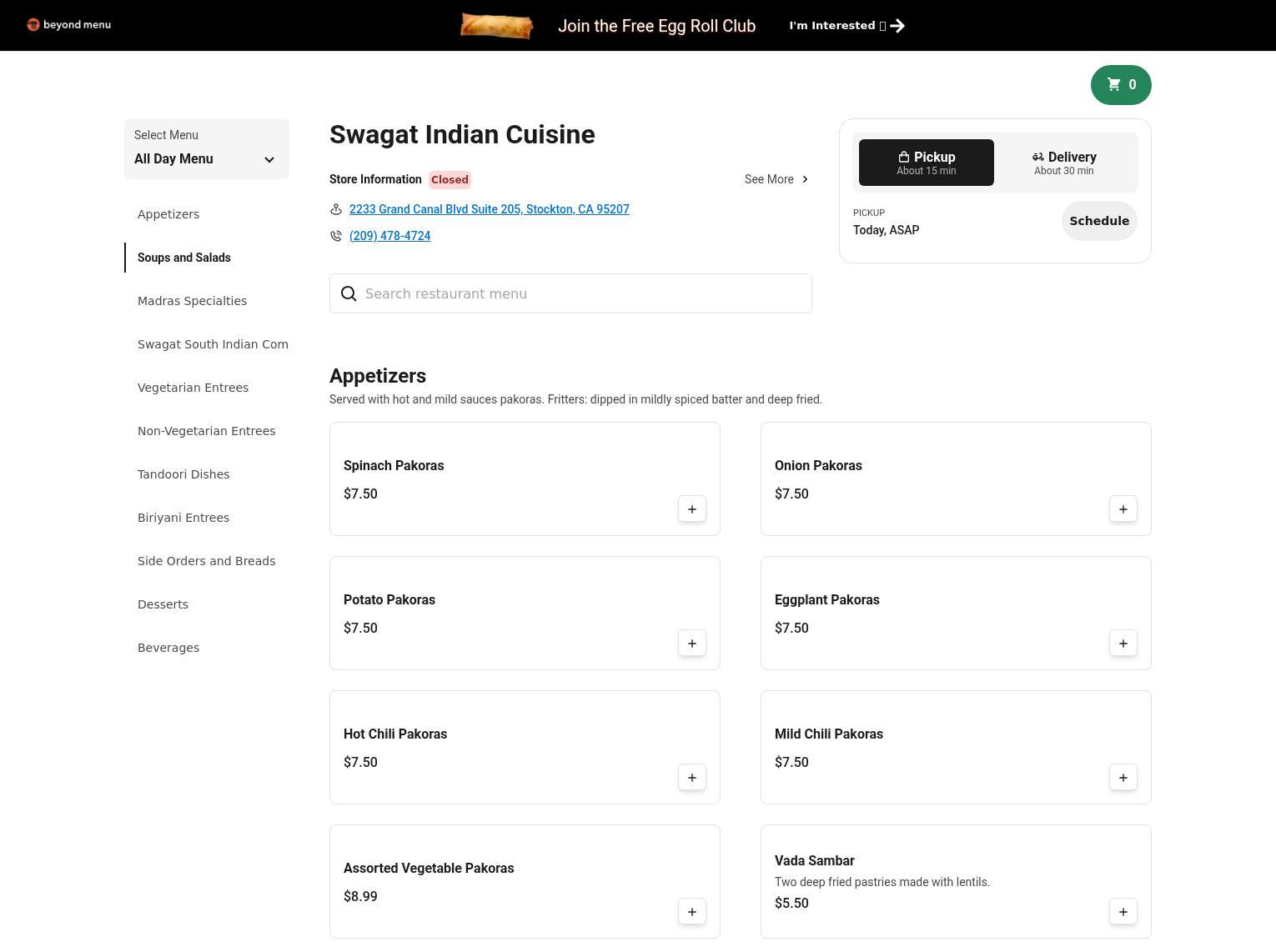Open the shopping cart button

1120,85
